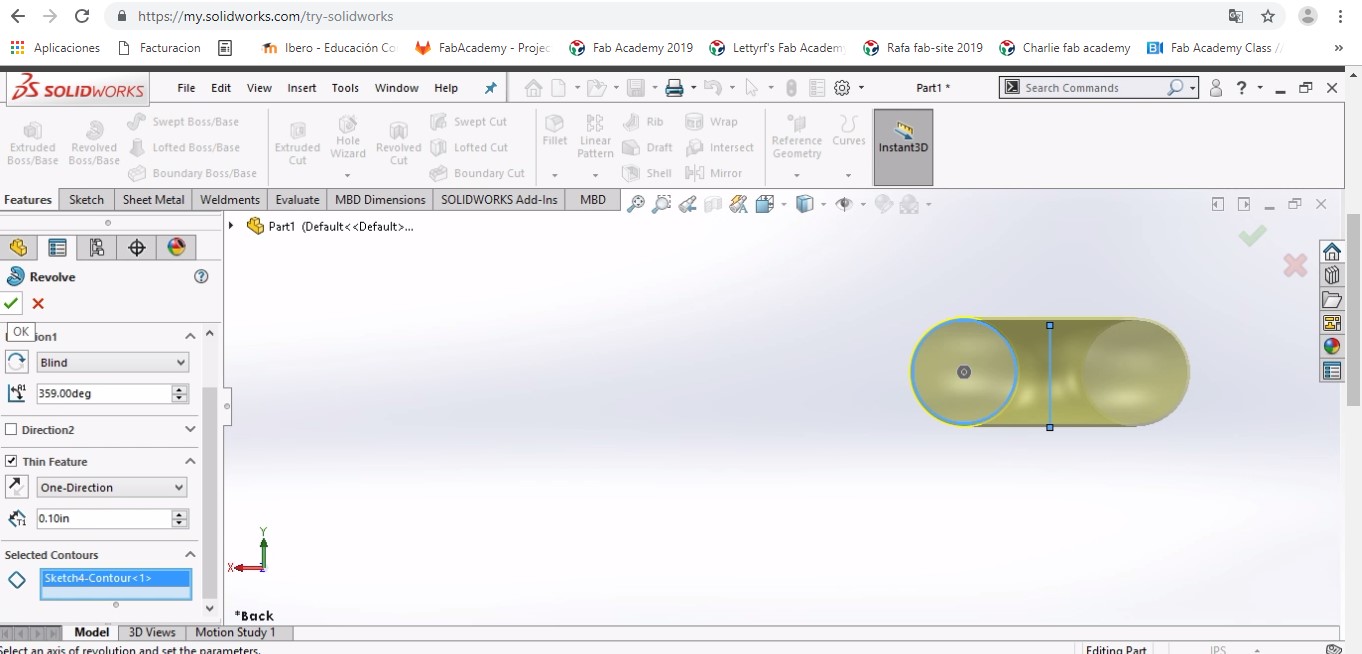Open the One-Direction thin type dropdown
Viewport: 1362px width, 654px height.
coord(112,487)
